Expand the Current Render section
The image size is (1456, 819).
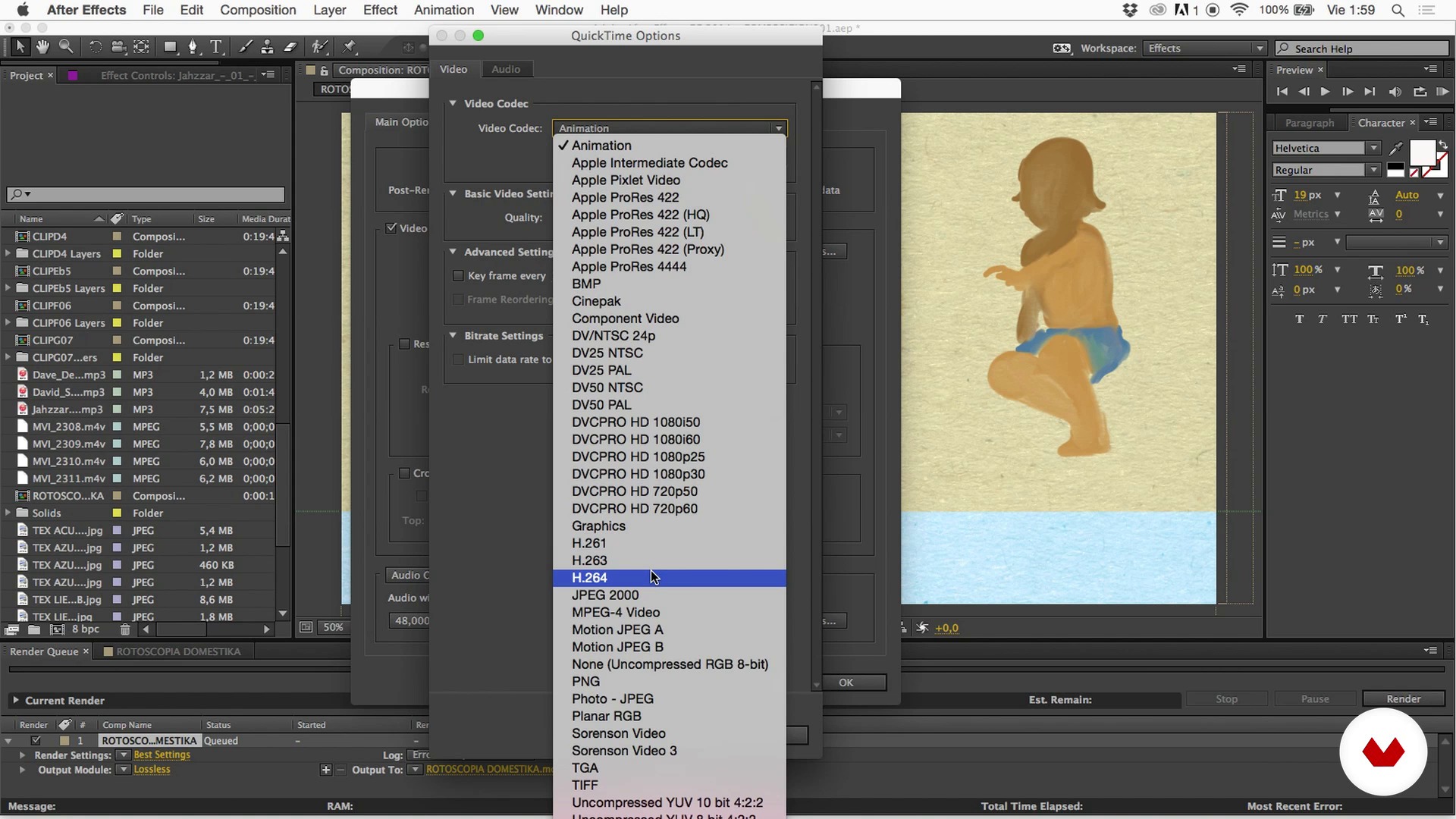(x=15, y=701)
